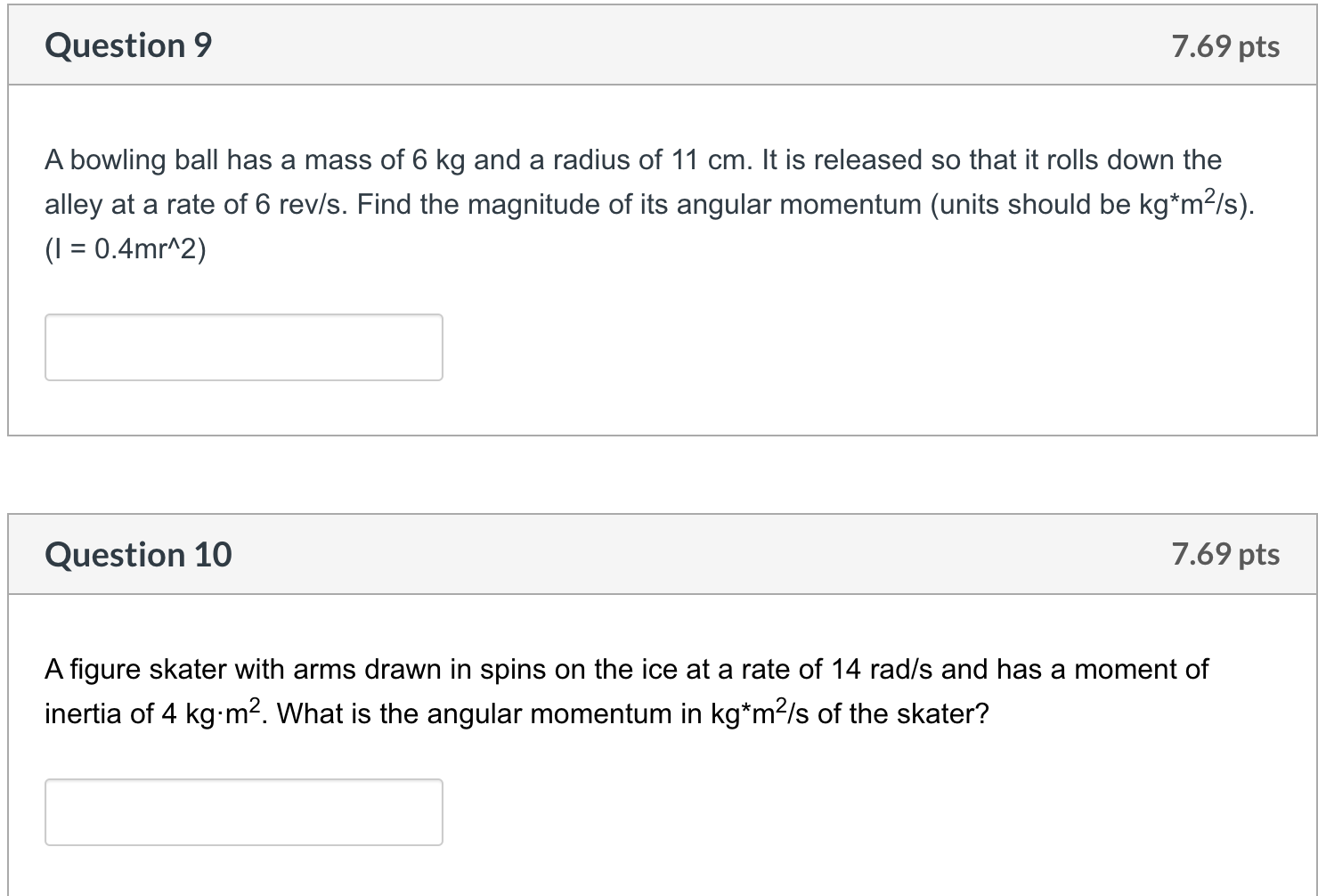Click the 7.69 pts label on Question 9
Image resolution: width=1318 pixels, height=896 pixels.
[x=1224, y=47]
